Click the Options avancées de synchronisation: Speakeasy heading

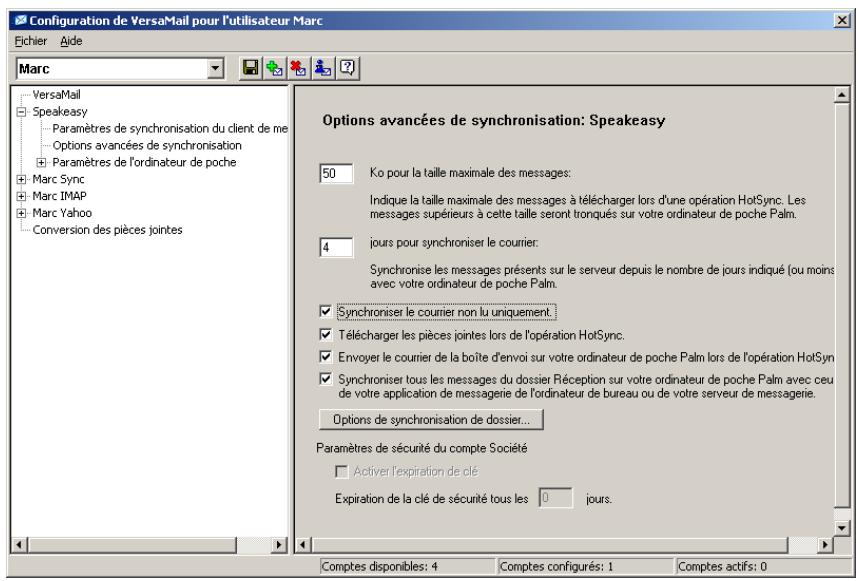[x=494, y=120]
